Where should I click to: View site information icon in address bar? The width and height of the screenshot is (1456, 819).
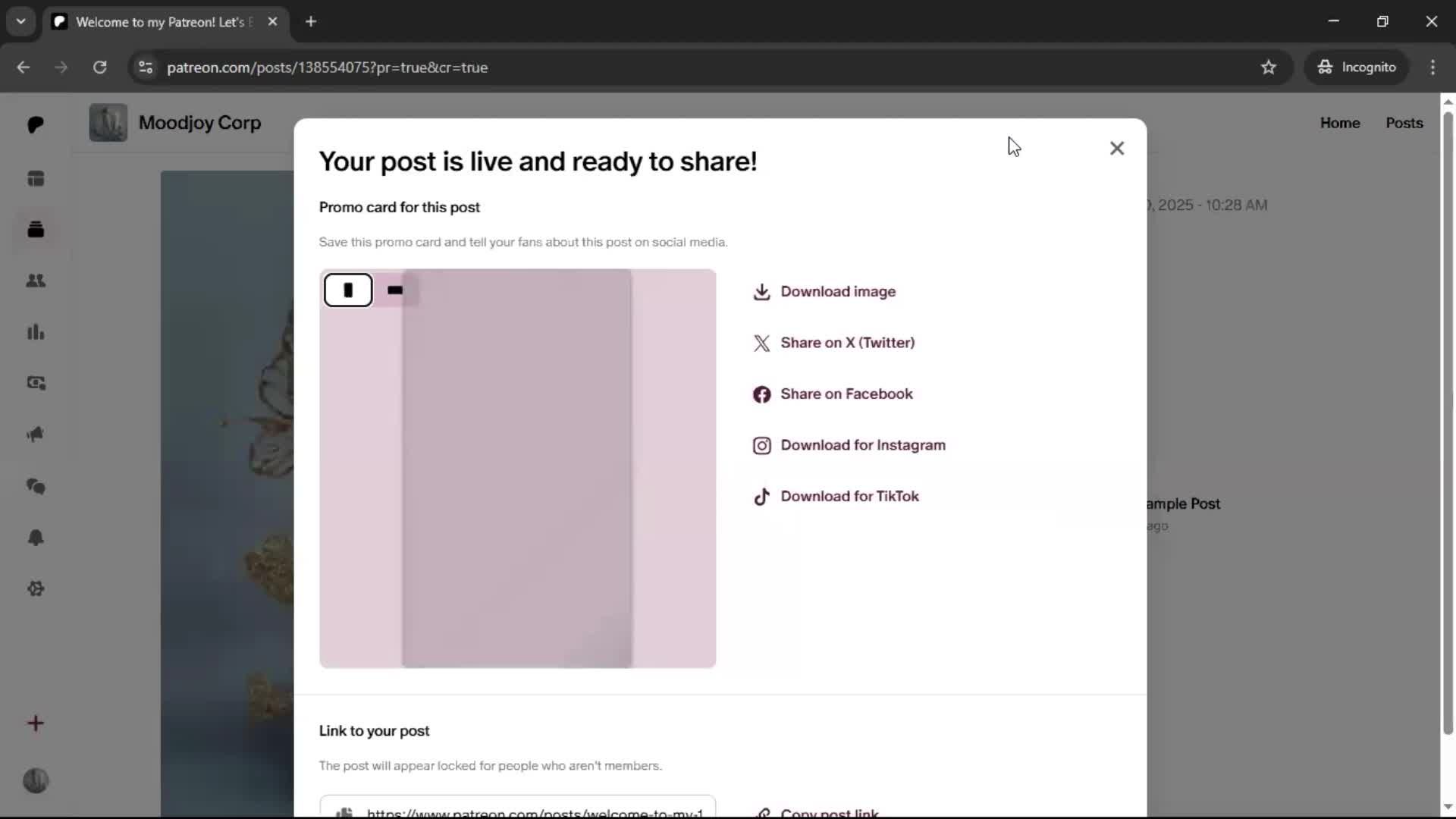(x=146, y=67)
